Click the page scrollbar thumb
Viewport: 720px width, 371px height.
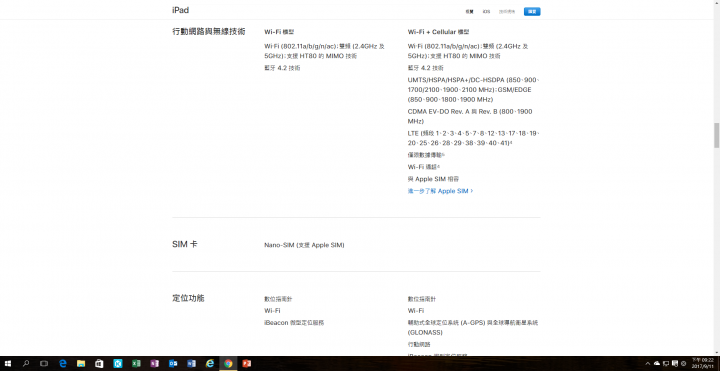coord(716,135)
